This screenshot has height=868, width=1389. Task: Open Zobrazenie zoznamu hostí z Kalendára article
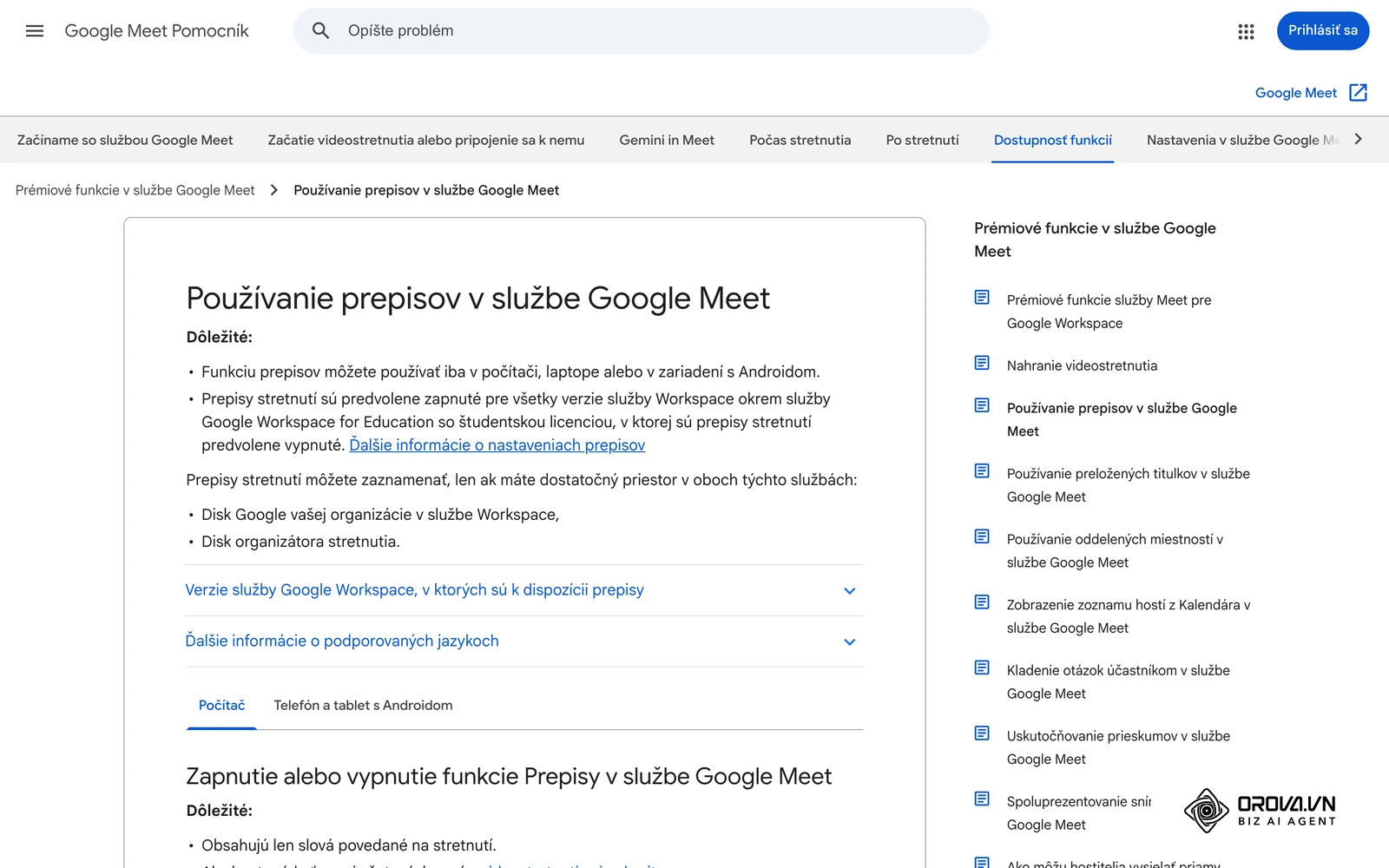click(x=1128, y=616)
